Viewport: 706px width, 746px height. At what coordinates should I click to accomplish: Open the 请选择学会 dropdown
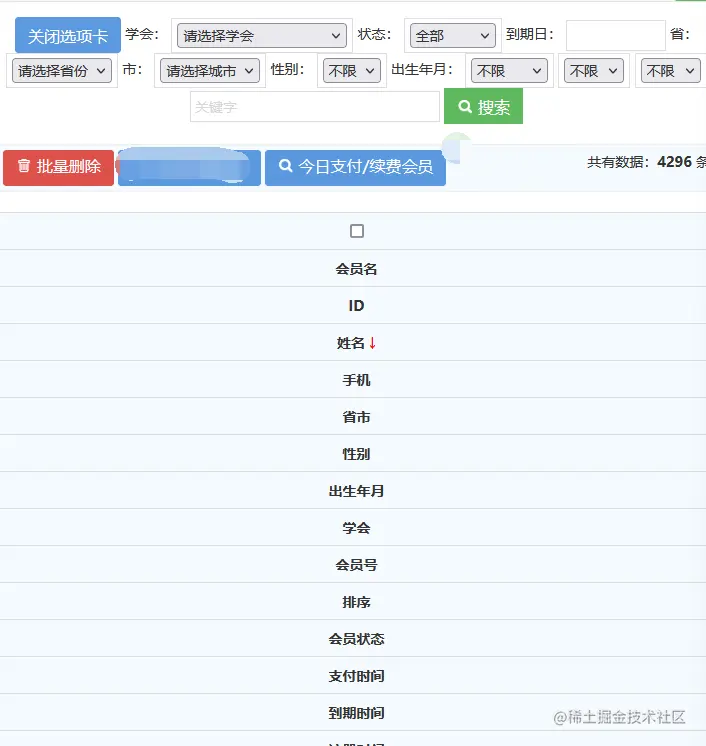coord(262,36)
